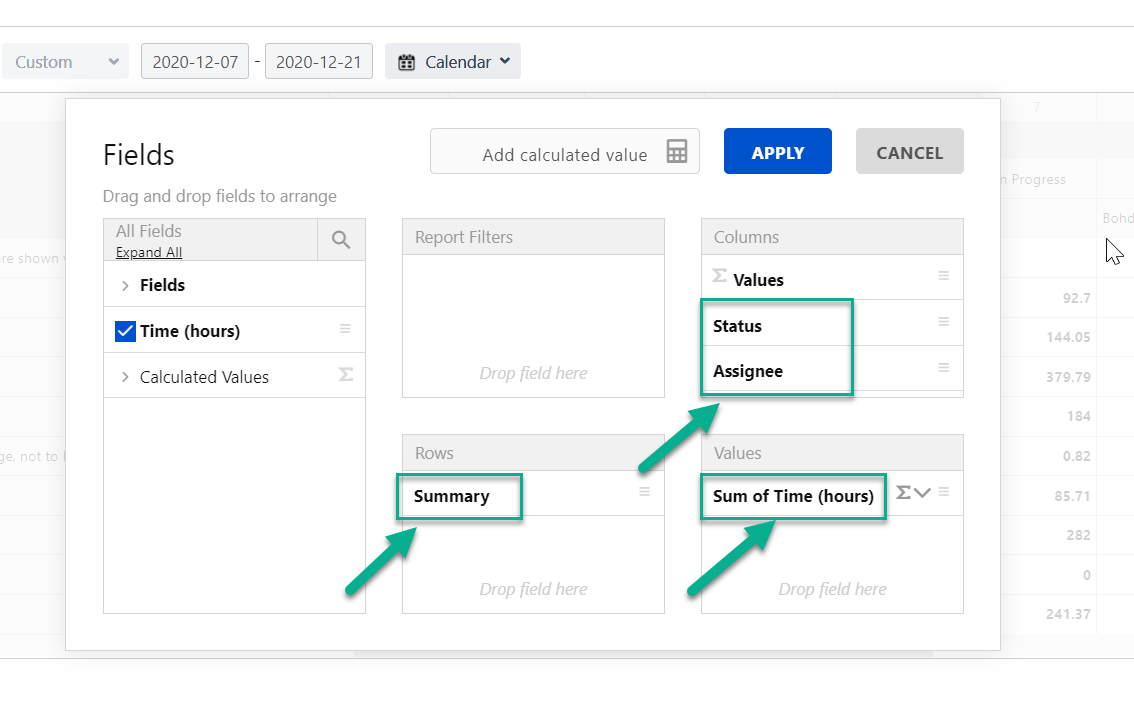Select the Values item in Columns
The height and width of the screenshot is (711, 1134).
tap(758, 280)
